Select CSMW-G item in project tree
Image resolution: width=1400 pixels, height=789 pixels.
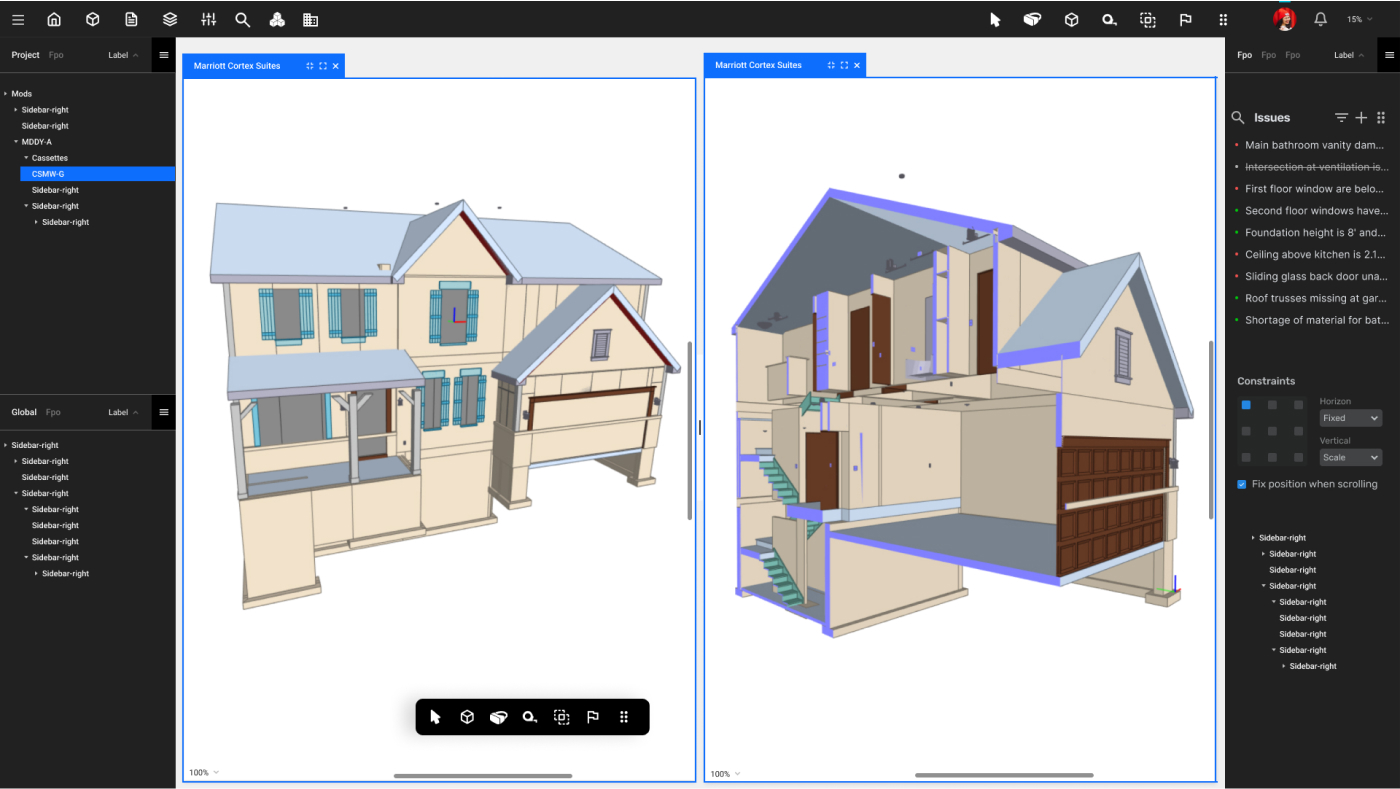coord(48,174)
